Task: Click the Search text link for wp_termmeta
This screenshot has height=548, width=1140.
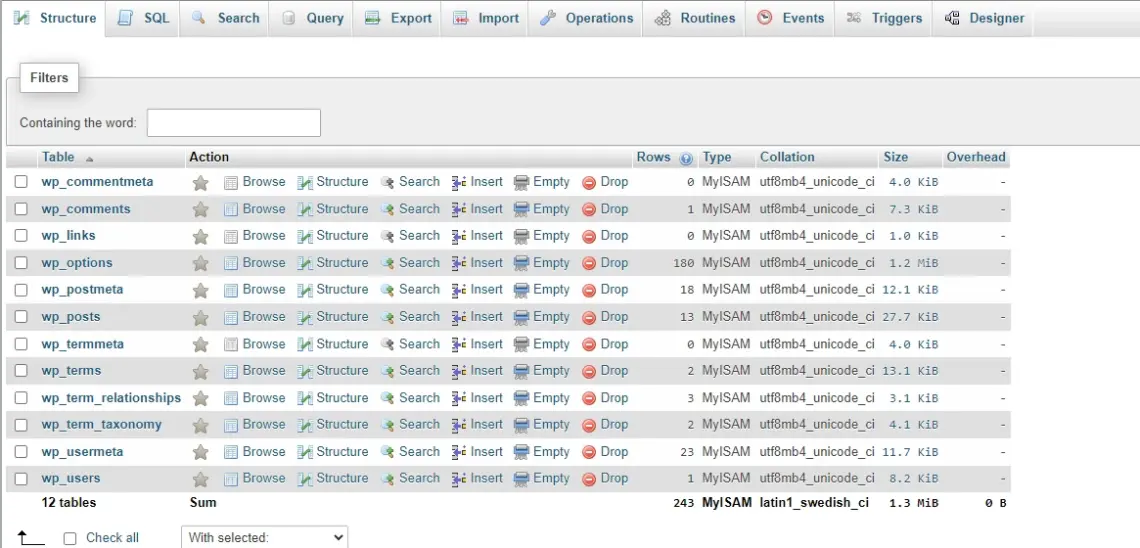Action: [x=420, y=344]
